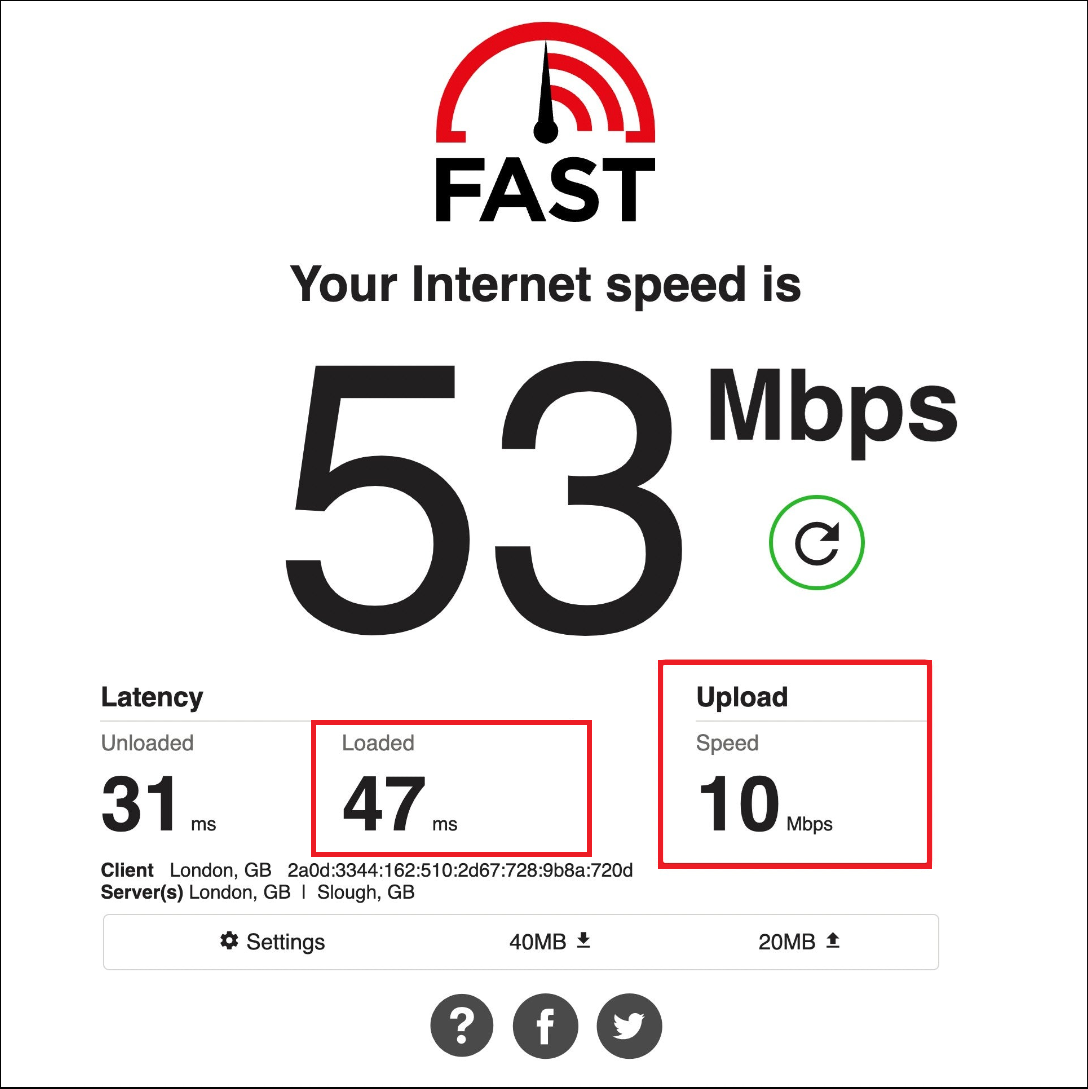
Task: Click the Upload Speed 10 Mbps value
Action: (765, 804)
